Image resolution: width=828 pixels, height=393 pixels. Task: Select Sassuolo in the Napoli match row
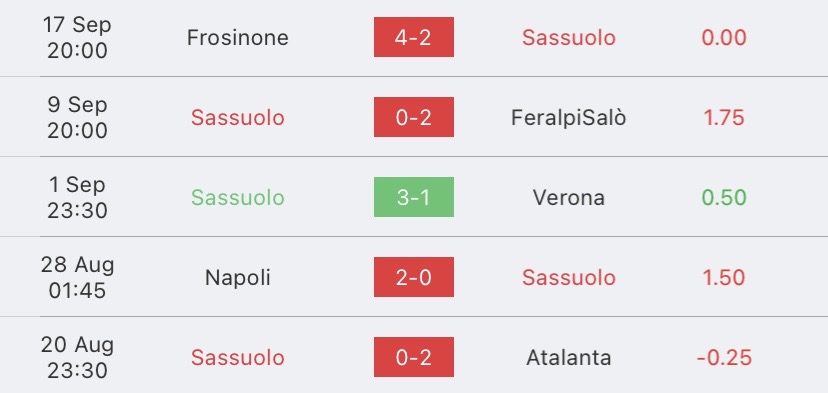(x=569, y=277)
